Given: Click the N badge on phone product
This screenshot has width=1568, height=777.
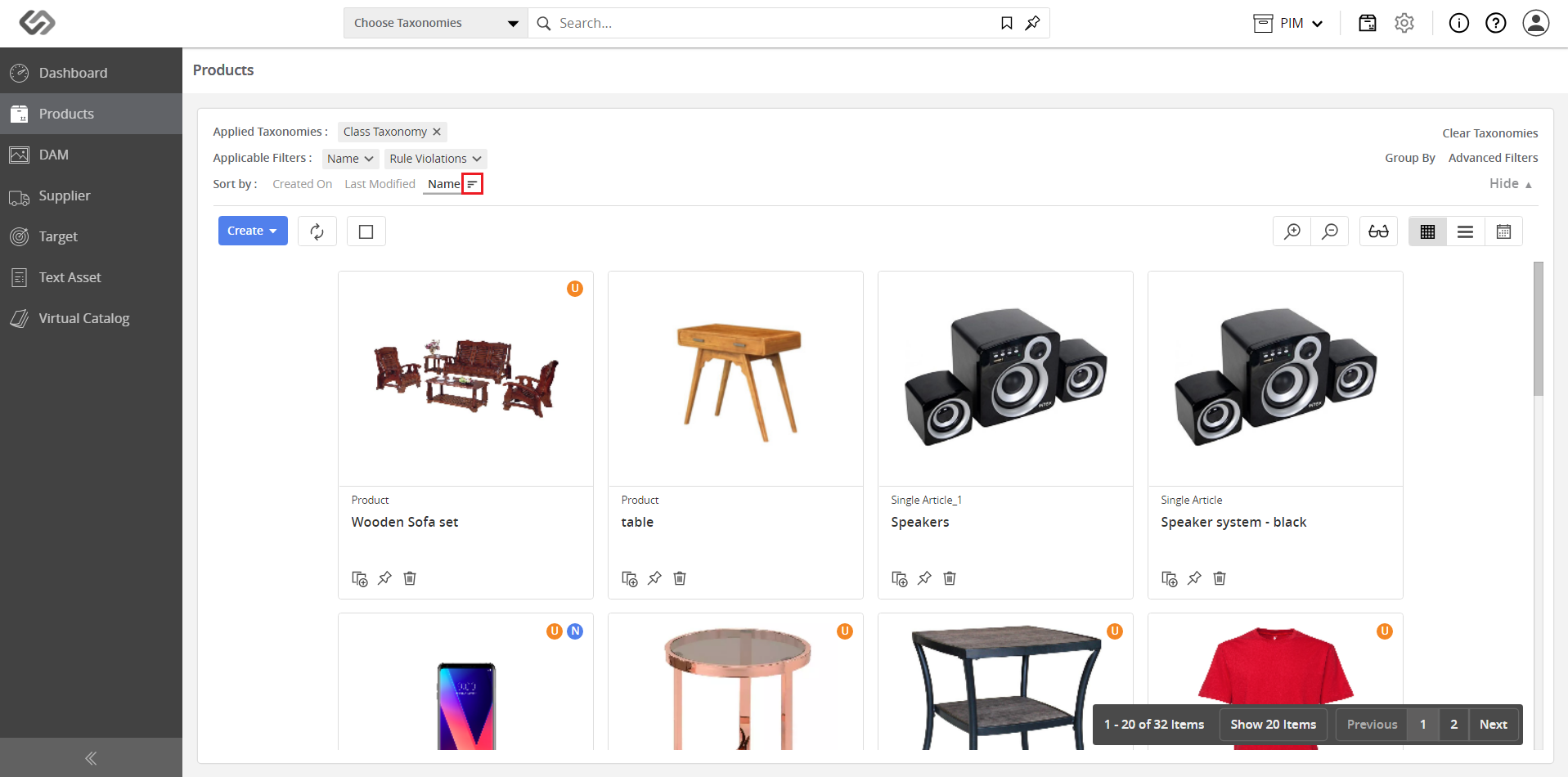Looking at the screenshot, I should (x=575, y=631).
